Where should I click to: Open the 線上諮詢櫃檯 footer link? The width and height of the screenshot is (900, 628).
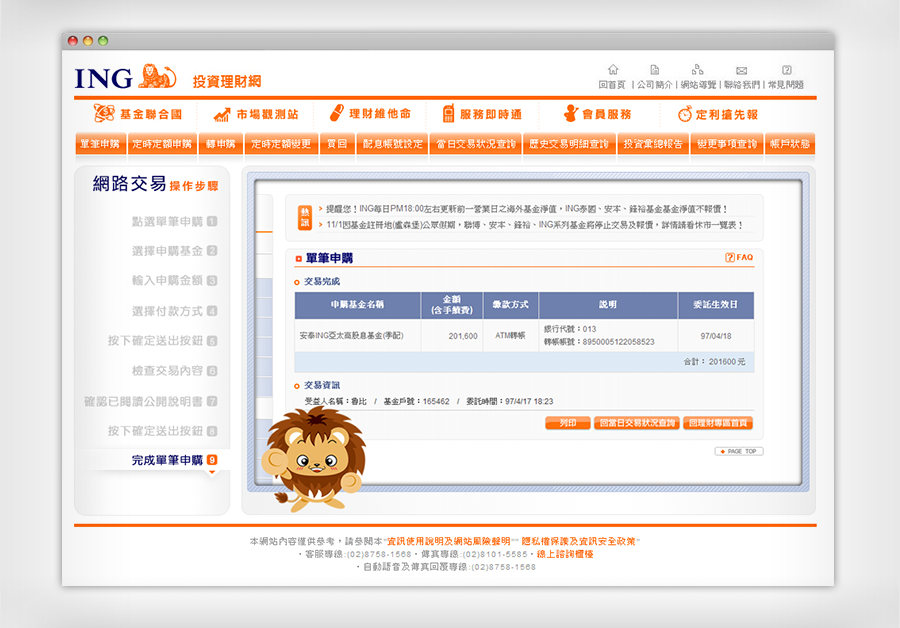point(565,554)
